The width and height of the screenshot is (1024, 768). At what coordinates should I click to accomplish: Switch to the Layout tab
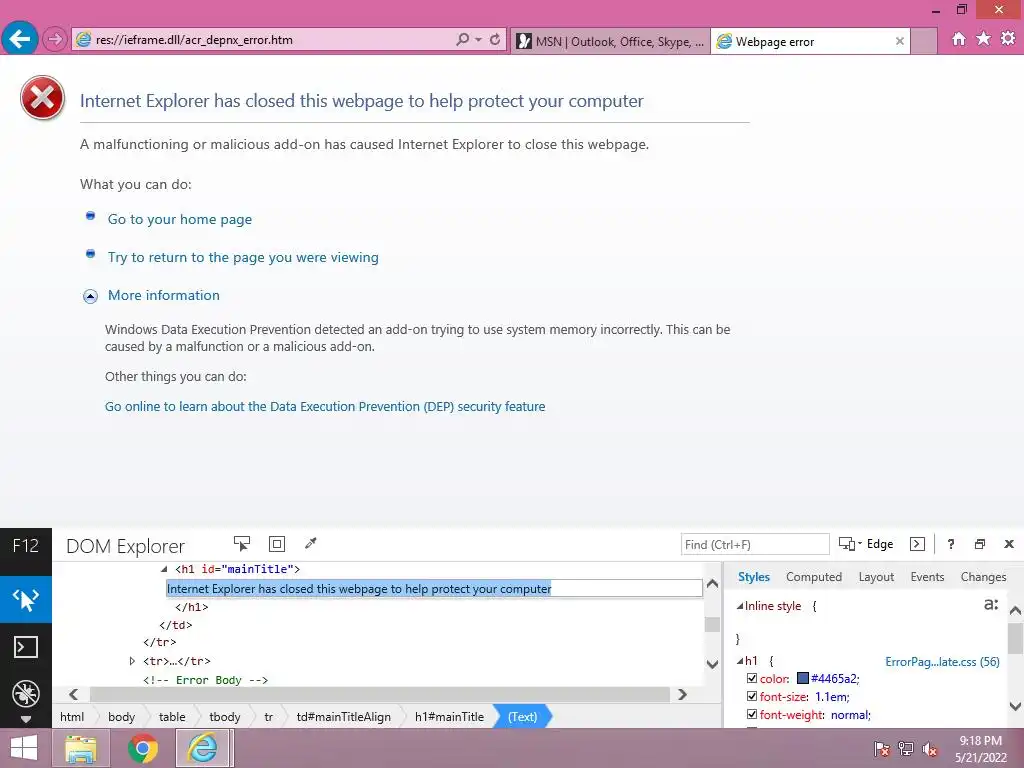(876, 577)
